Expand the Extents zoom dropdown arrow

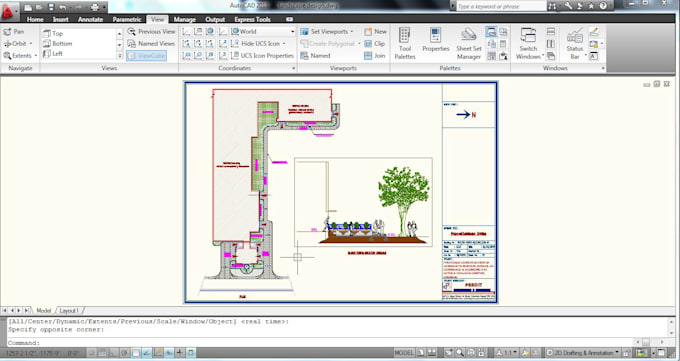tap(36, 56)
